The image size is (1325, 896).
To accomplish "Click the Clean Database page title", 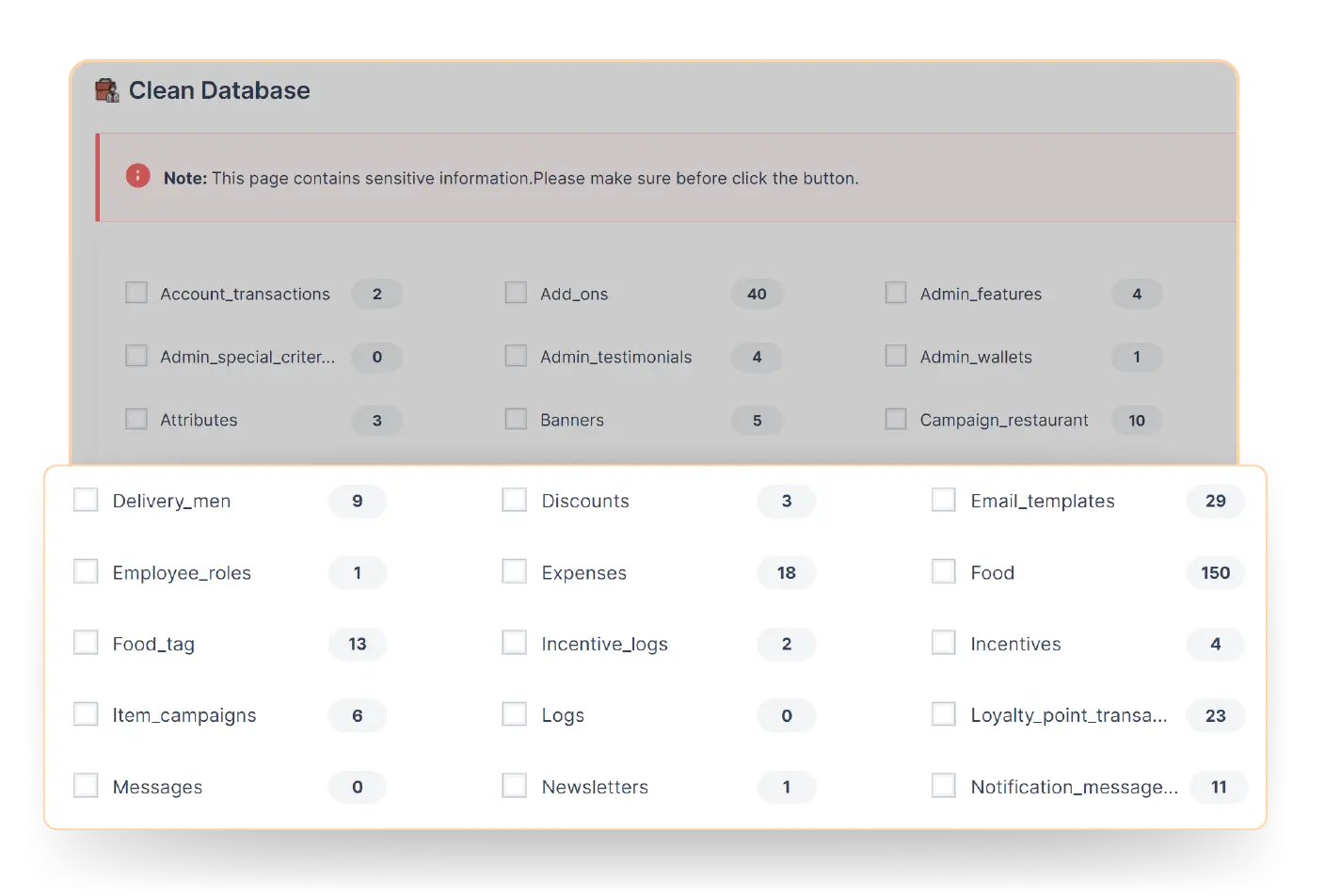I will pos(219,90).
